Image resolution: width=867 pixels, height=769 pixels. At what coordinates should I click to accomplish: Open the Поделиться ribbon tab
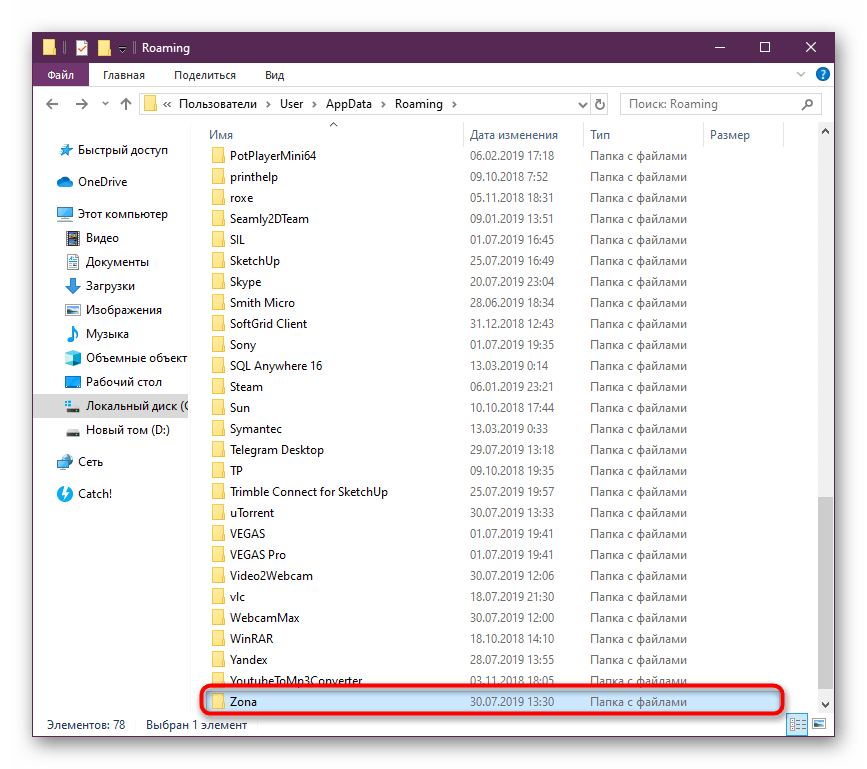[205, 75]
